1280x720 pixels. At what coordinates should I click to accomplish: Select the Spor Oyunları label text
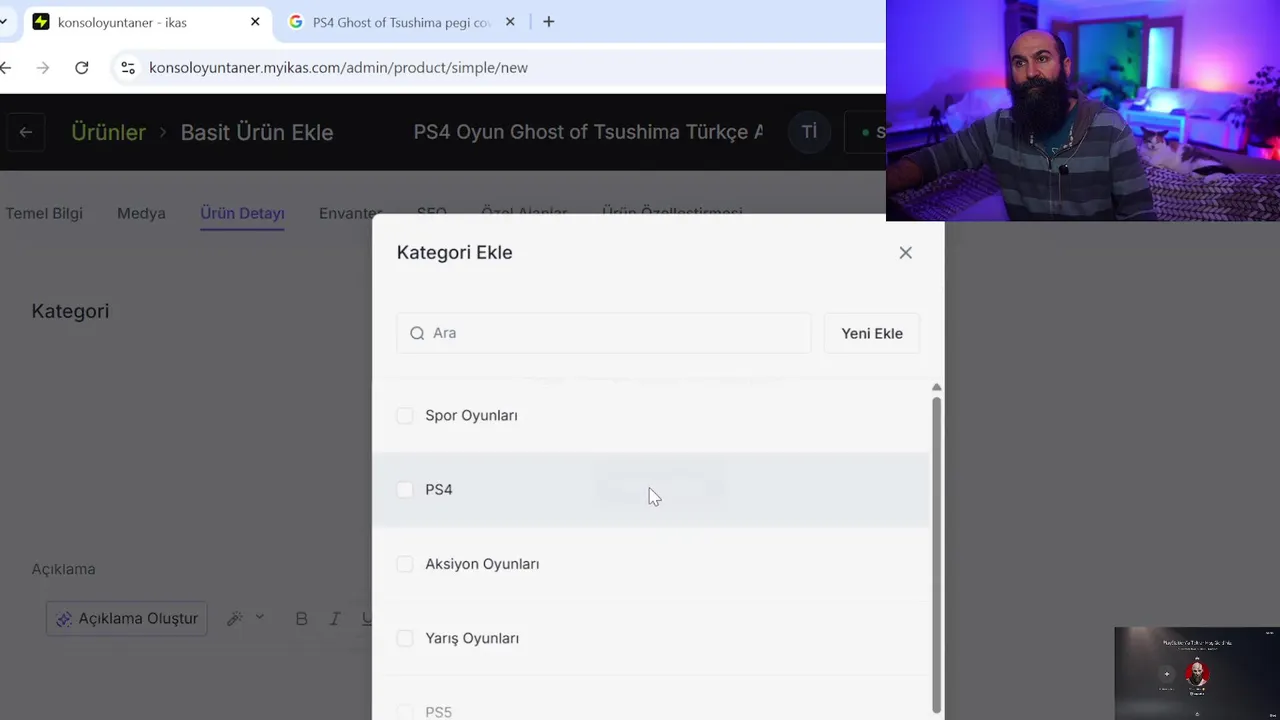(x=471, y=415)
